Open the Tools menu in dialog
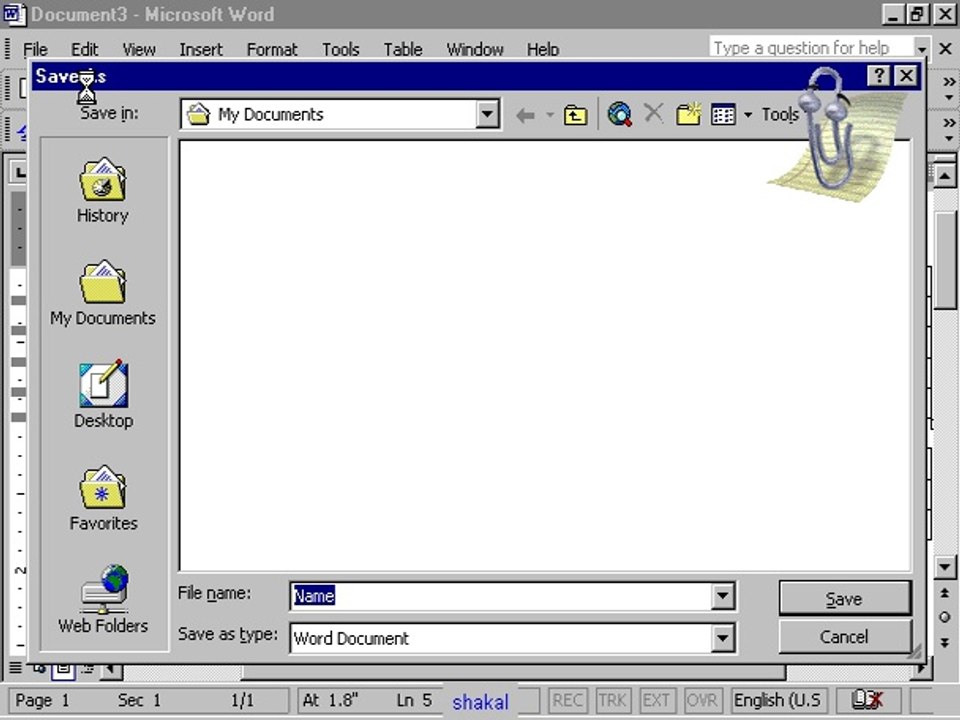Screen dimensions: 960x720 click(x=779, y=114)
